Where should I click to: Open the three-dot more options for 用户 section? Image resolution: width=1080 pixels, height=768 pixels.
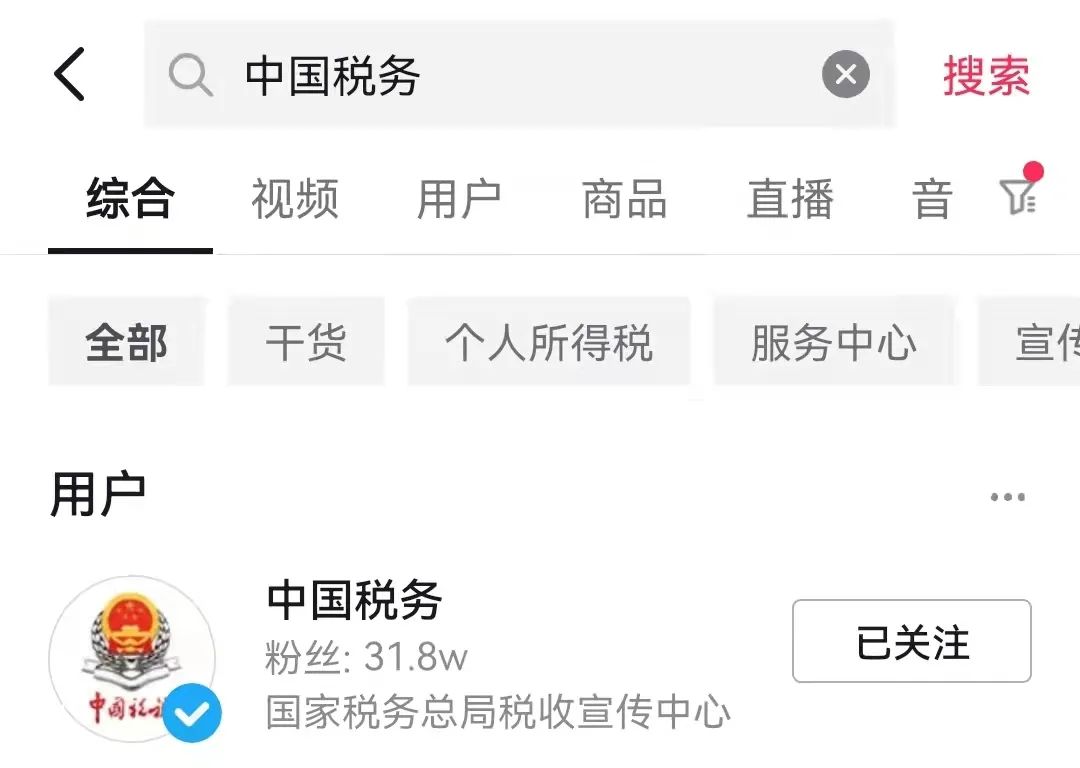pyautogui.click(x=1008, y=497)
